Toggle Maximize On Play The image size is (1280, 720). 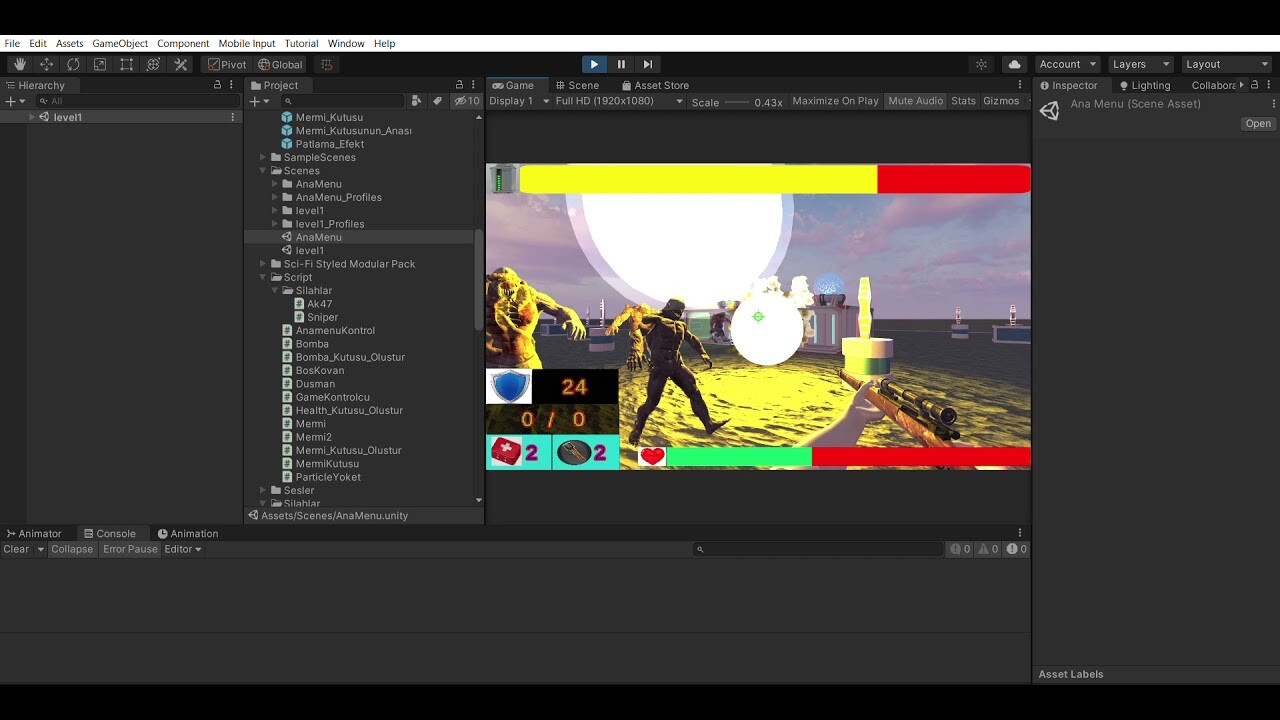(x=835, y=101)
